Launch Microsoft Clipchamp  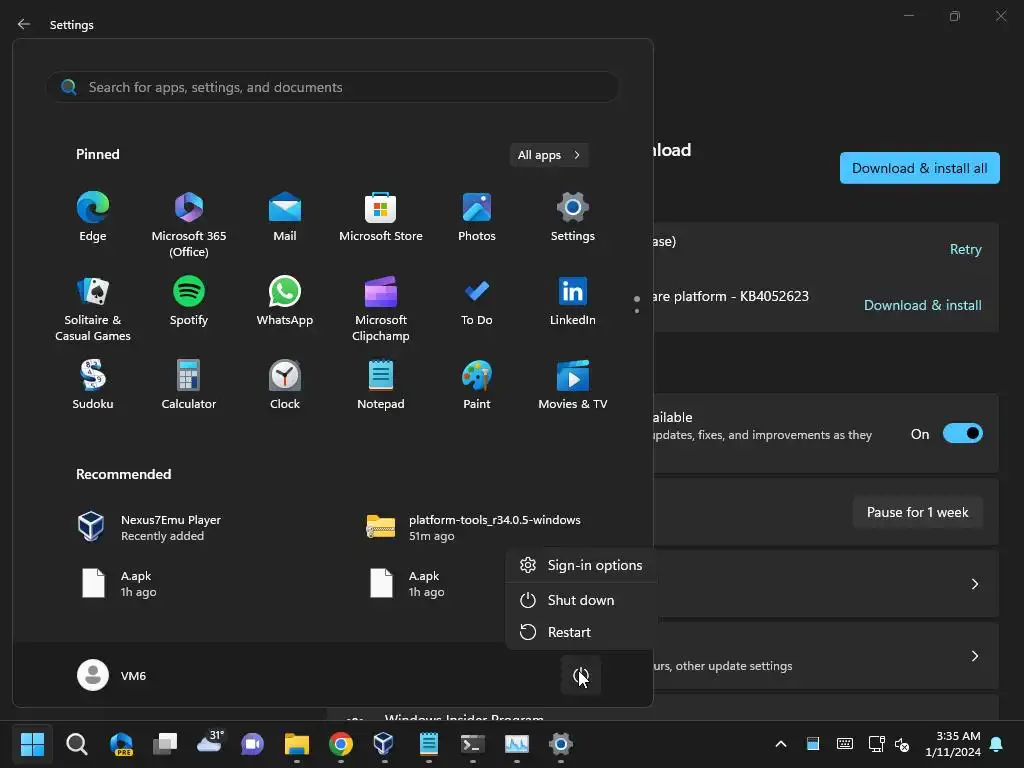coord(381,308)
